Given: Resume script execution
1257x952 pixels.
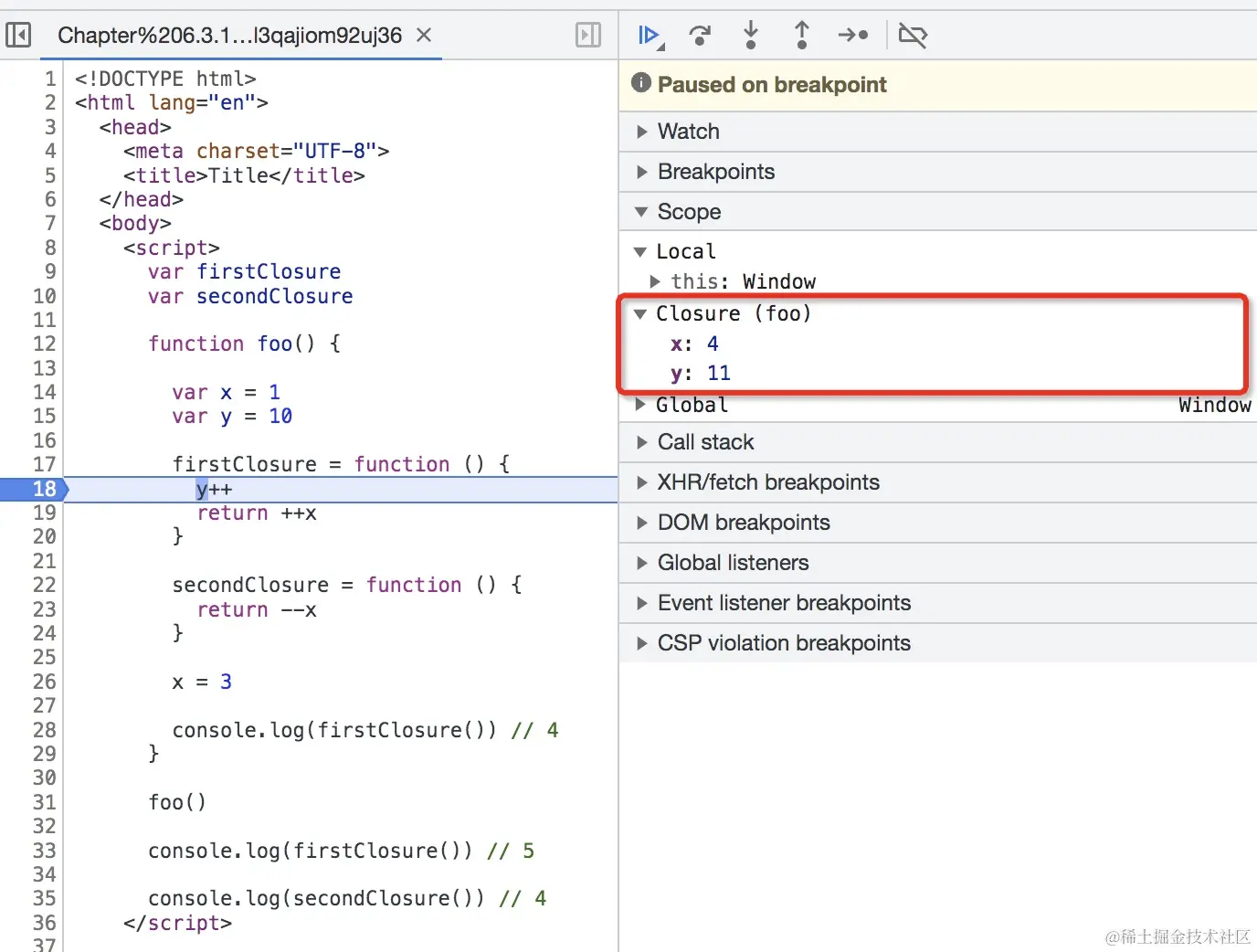Looking at the screenshot, I should 649,36.
